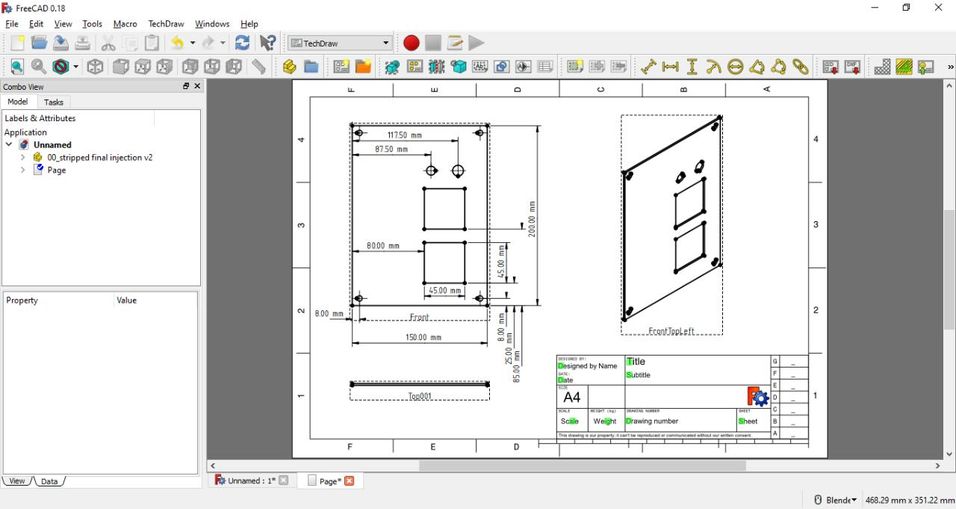This screenshot has height=509, width=956.
Task: Switch to the View property tab
Action: 17,481
